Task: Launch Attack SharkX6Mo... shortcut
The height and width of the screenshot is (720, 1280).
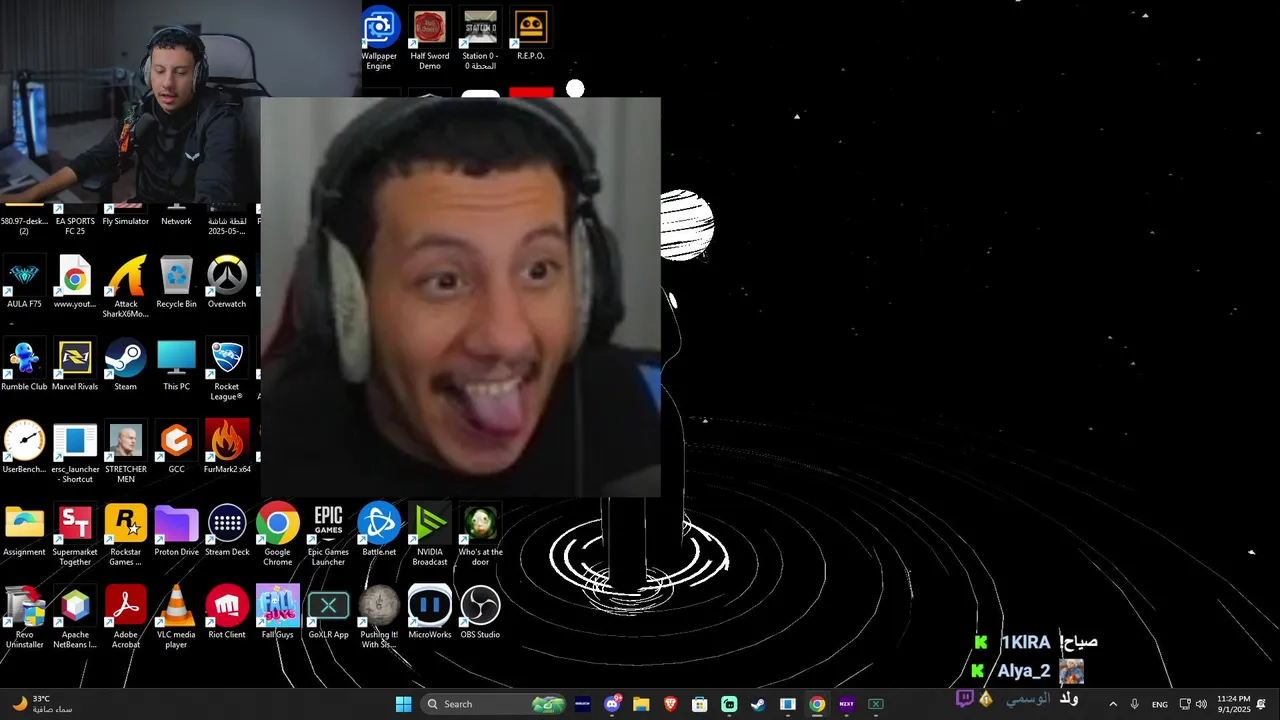Action: 126,288
